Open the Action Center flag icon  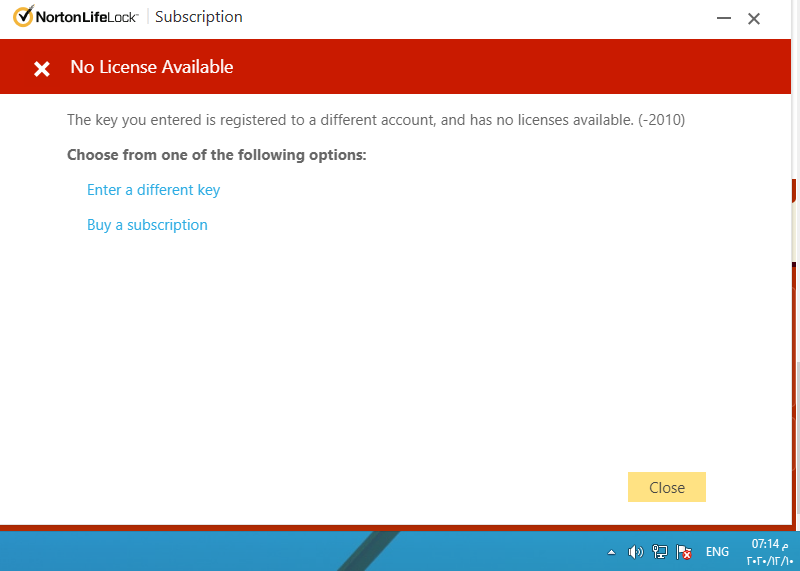pyautogui.click(x=683, y=552)
